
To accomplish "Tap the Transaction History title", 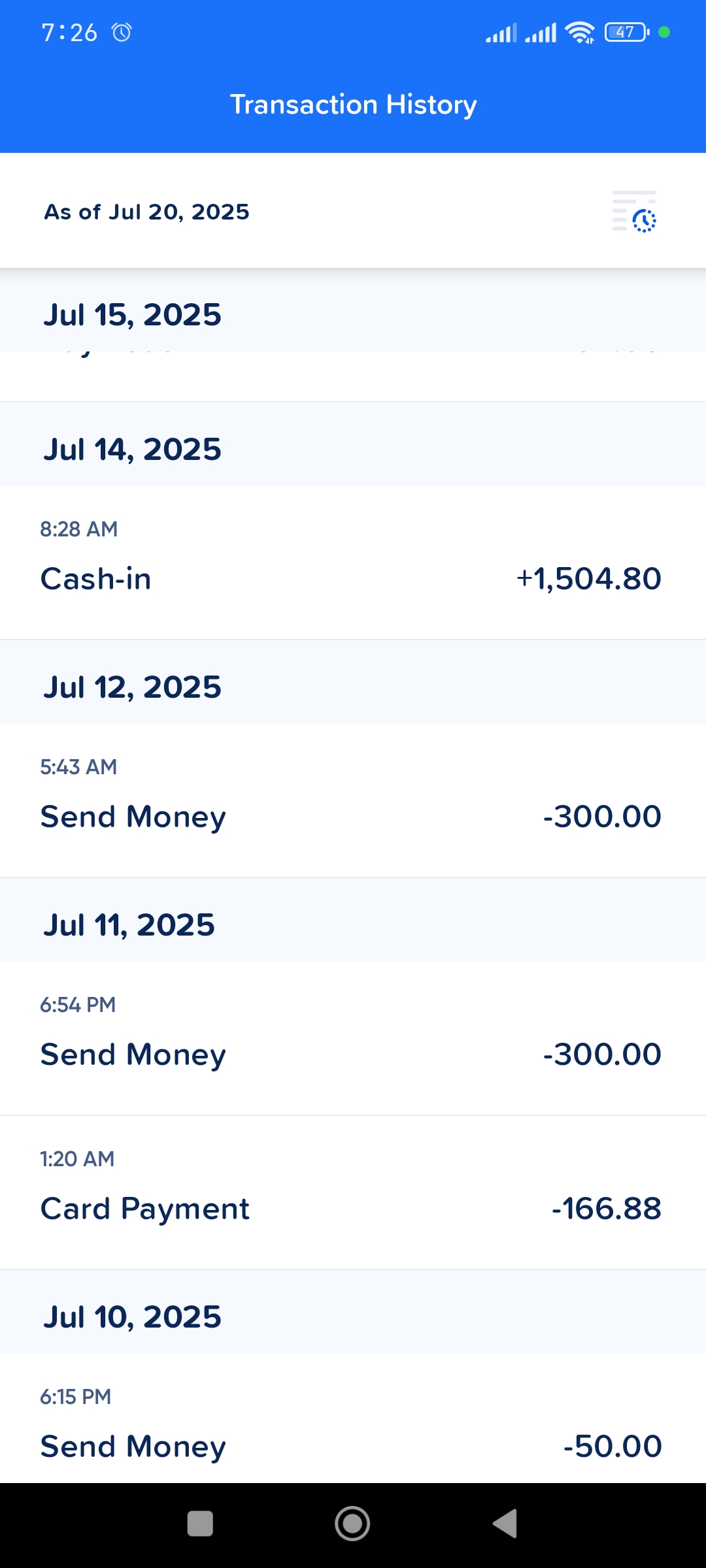I will [353, 105].
